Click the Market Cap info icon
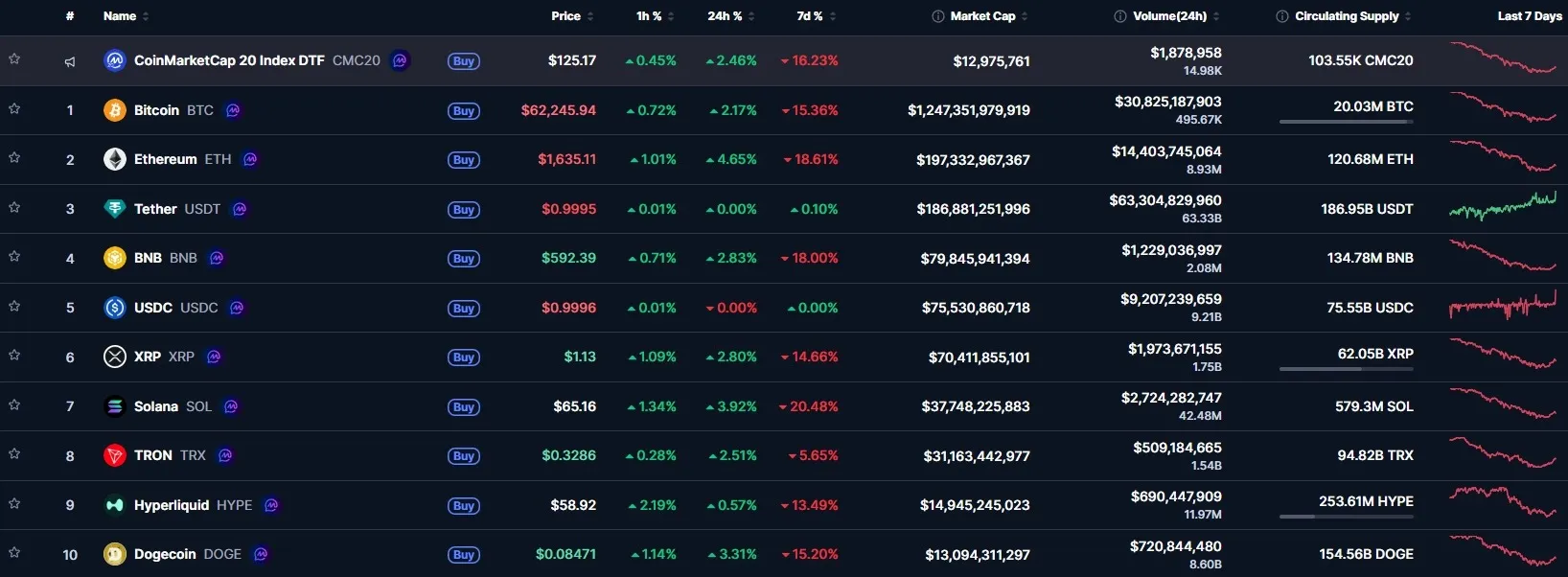The image size is (1568, 577). [x=938, y=16]
